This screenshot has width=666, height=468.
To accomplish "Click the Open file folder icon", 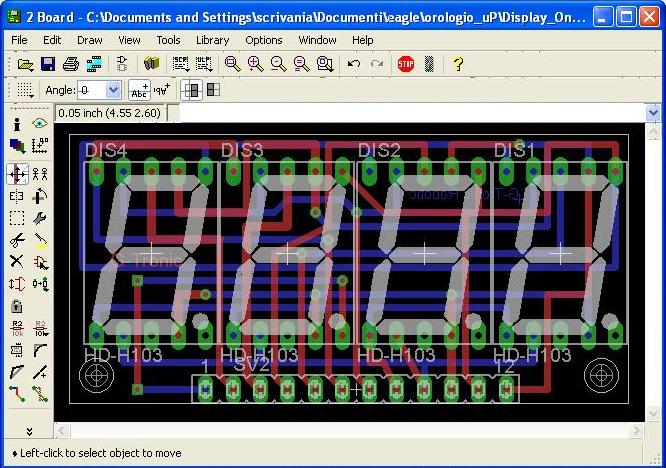I will click(25, 64).
